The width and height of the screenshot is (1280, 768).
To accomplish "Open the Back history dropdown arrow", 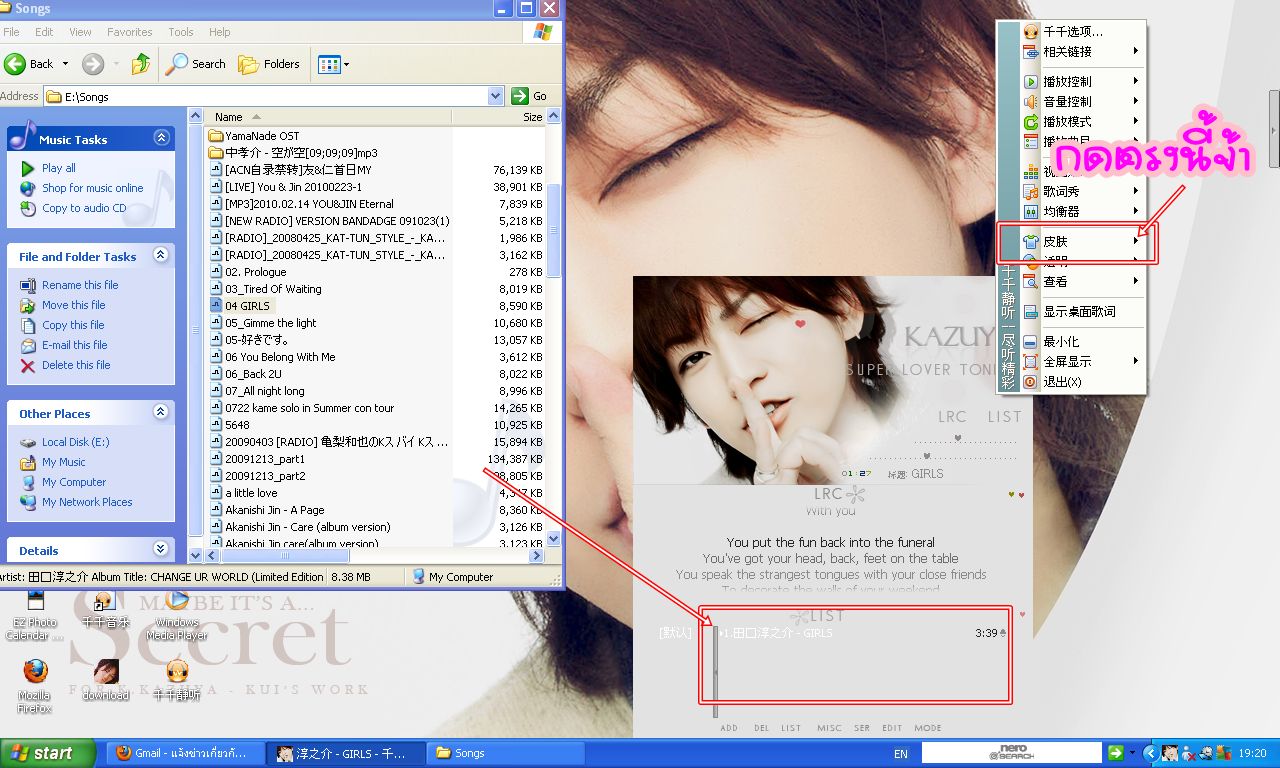I will 66,64.
